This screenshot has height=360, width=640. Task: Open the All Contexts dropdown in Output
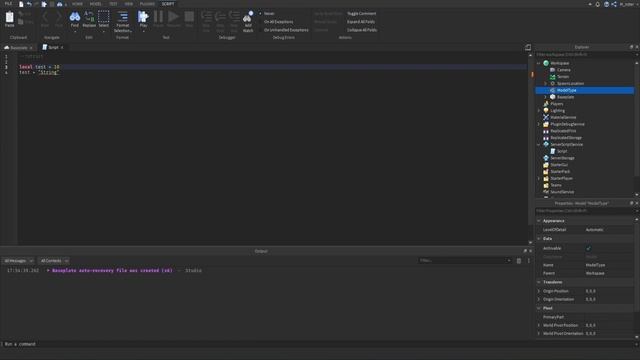(x=54, y=260)
